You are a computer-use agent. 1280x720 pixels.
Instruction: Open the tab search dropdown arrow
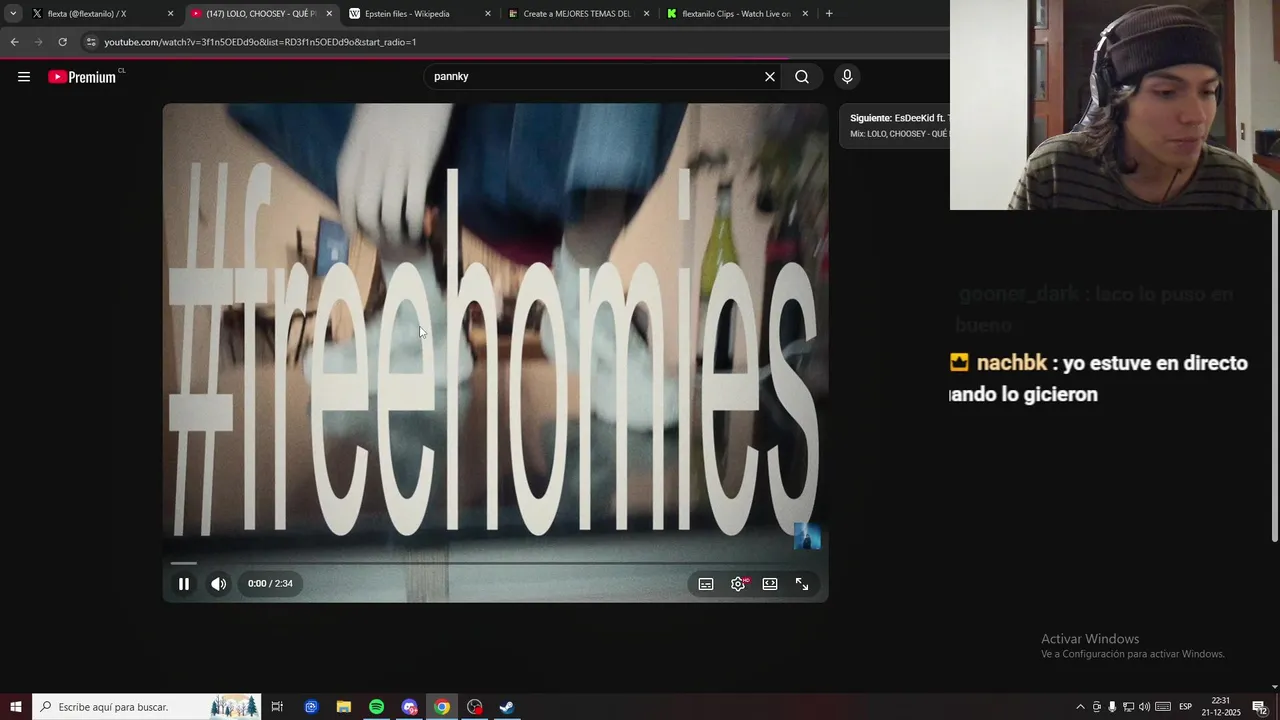point(13,14)
